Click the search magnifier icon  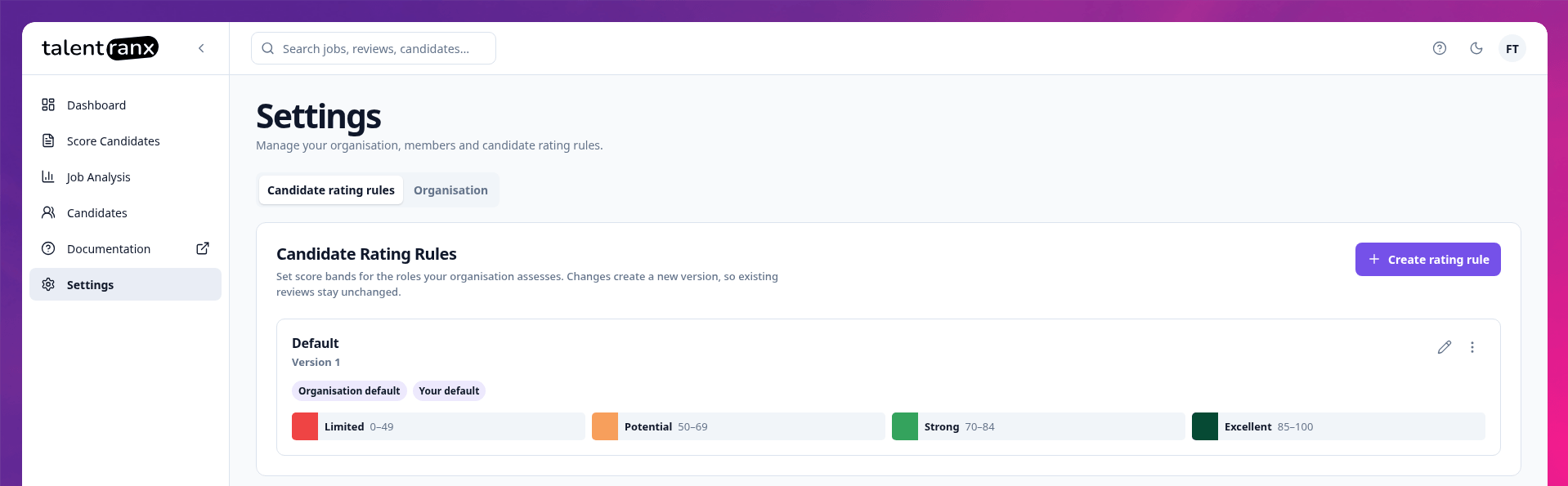pyautogui.click(x=267, y=48)
